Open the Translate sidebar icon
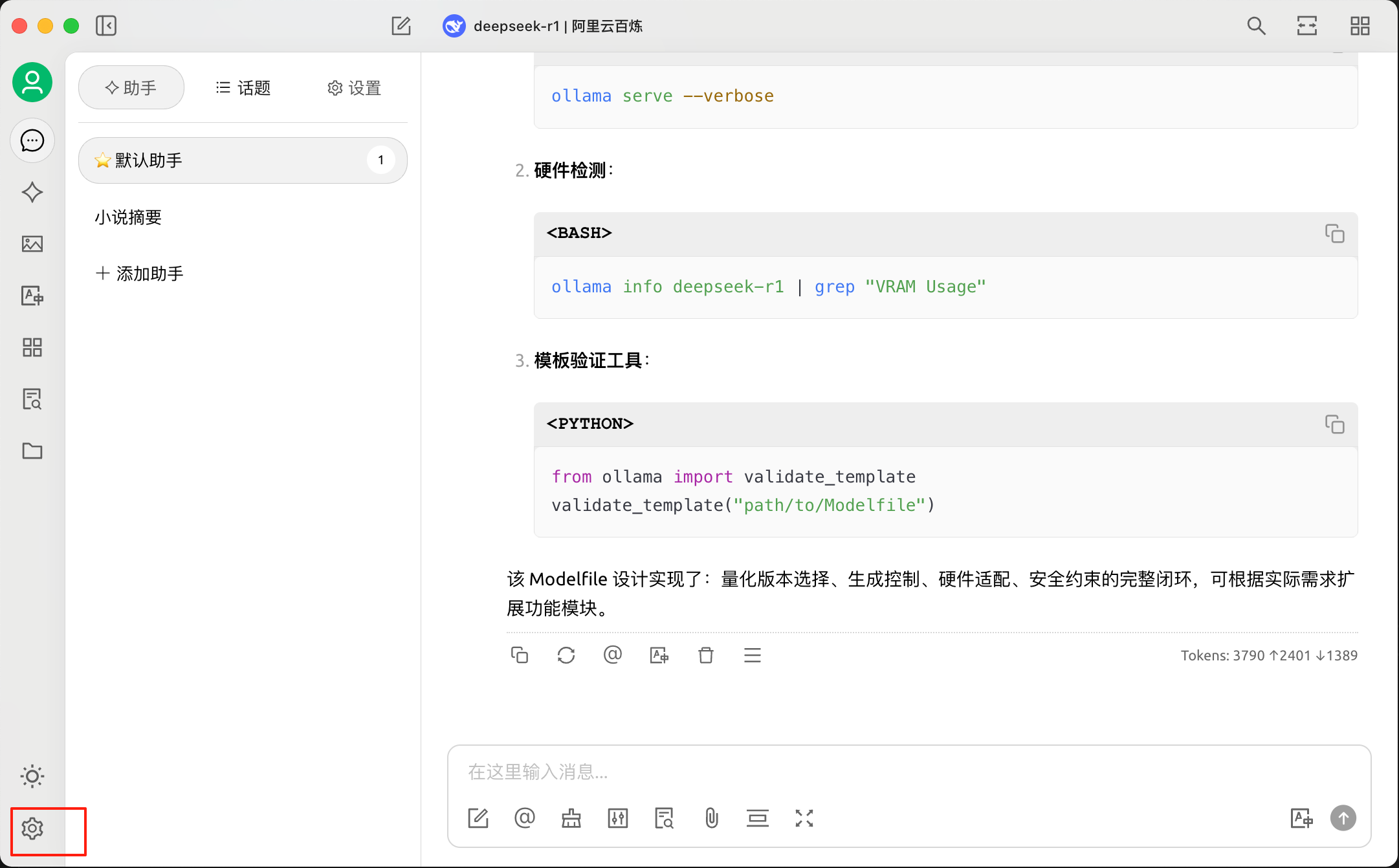The width and height of the screenshot is (1399, 868). (32, 296)
